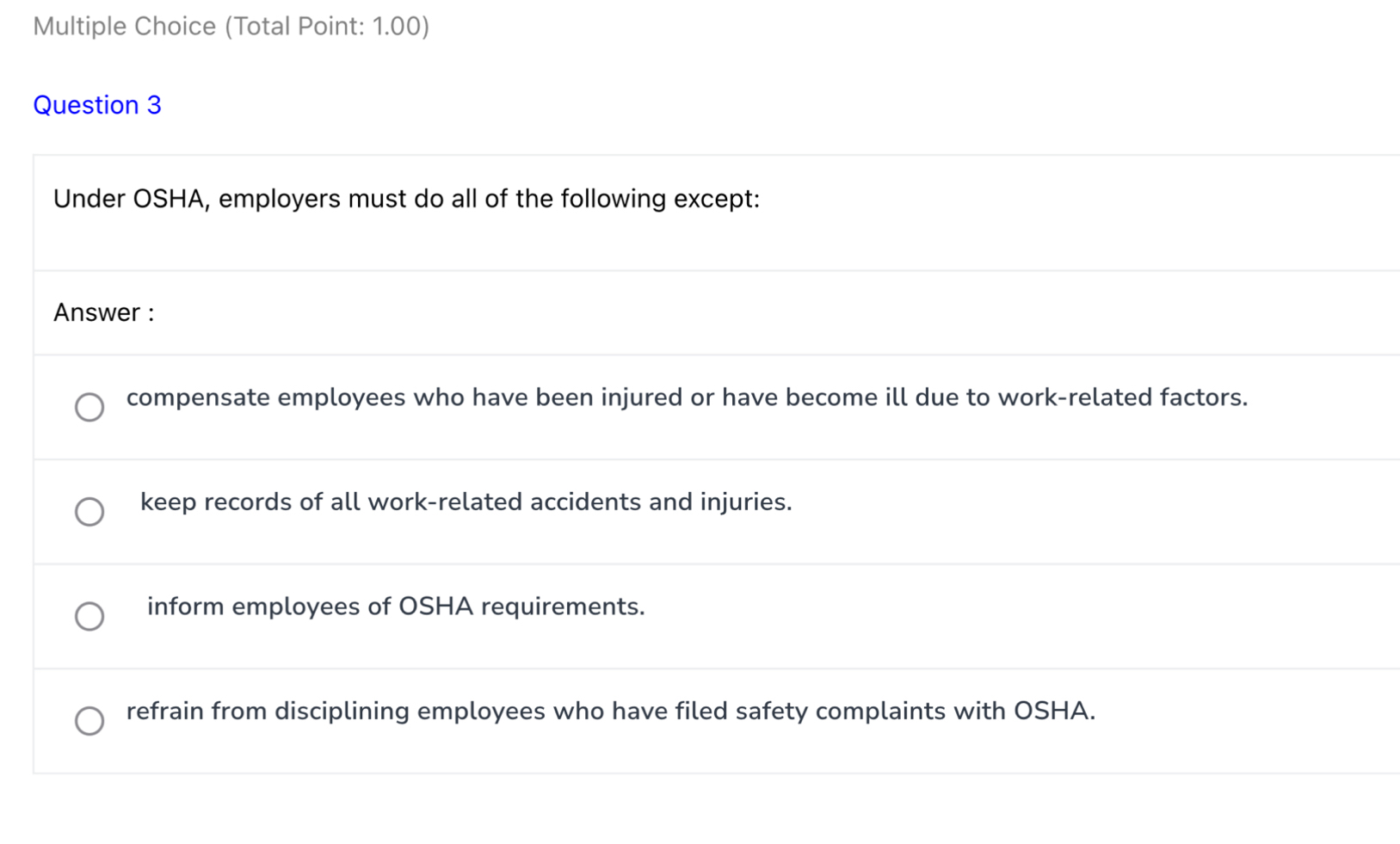Choose the "keep records" radio option

point(89,512)
